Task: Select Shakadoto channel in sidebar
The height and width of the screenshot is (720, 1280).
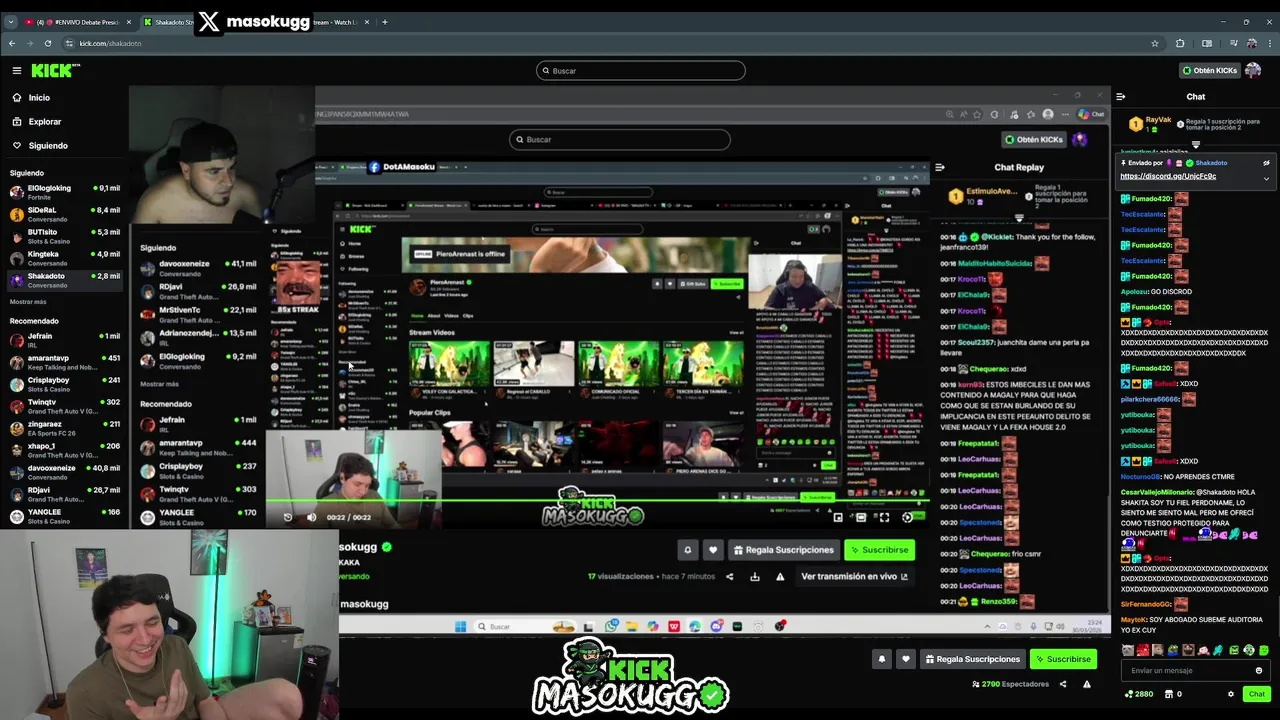Action: [x=64, y=280]
